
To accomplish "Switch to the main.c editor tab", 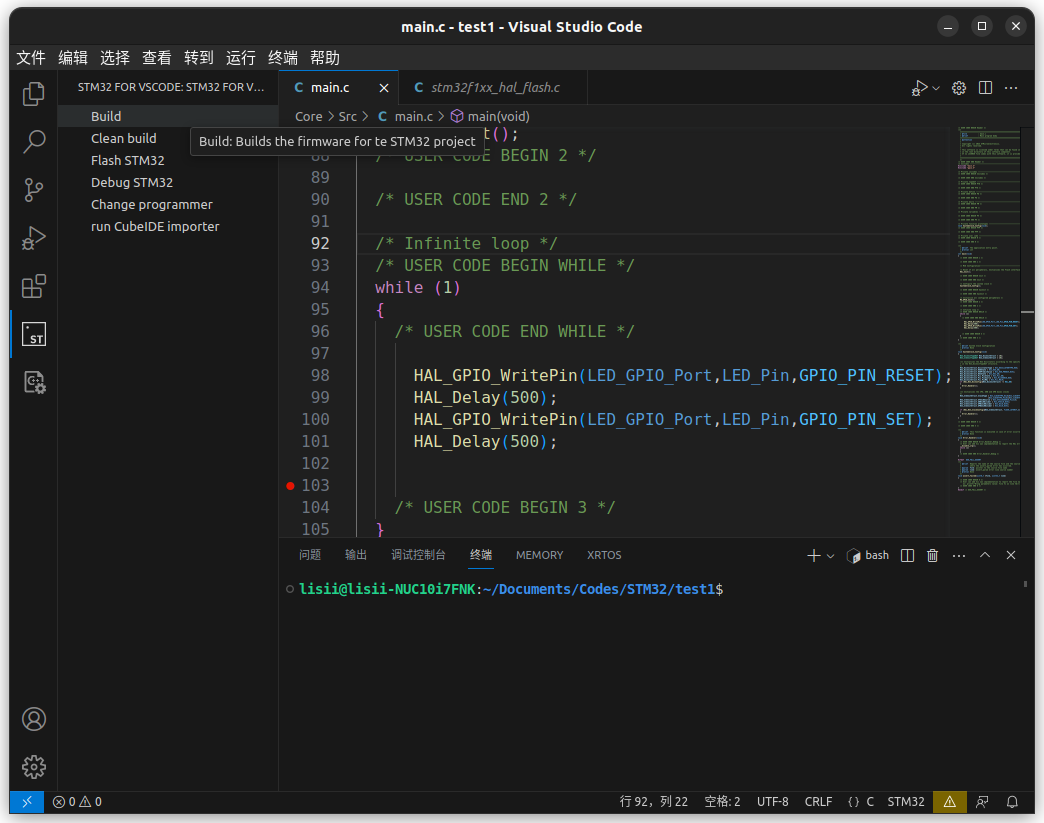I will [x=339, y=88].
